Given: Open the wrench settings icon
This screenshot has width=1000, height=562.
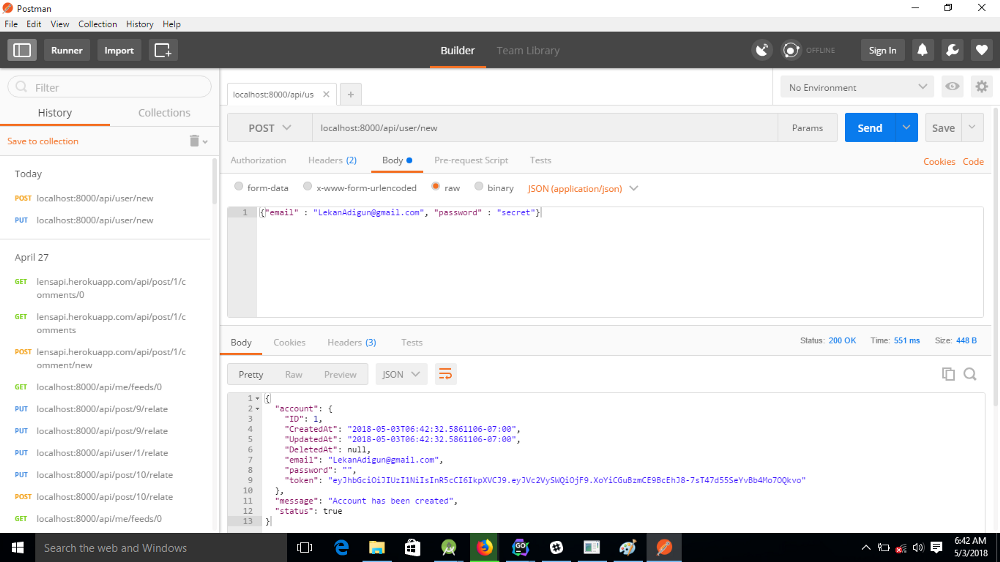Looking at the screenshot, I should [952, 50].
